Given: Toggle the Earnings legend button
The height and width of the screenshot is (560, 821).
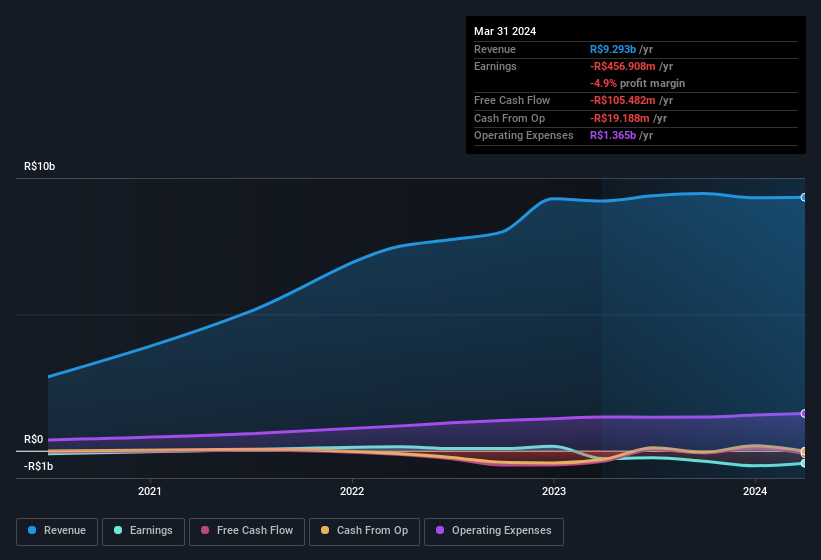Looking at the screenshot, I should point(143,531).
